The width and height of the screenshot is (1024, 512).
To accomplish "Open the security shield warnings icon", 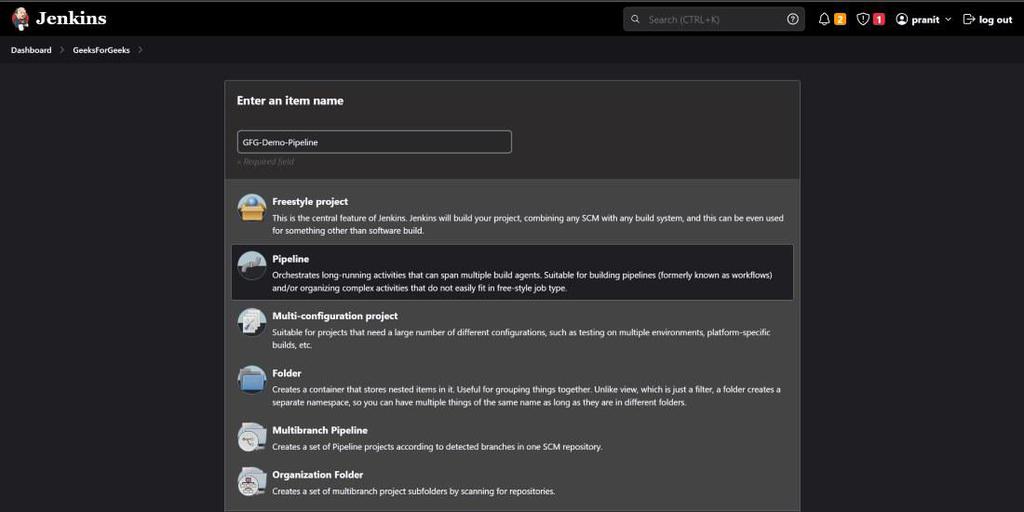I will pos(863,19).
